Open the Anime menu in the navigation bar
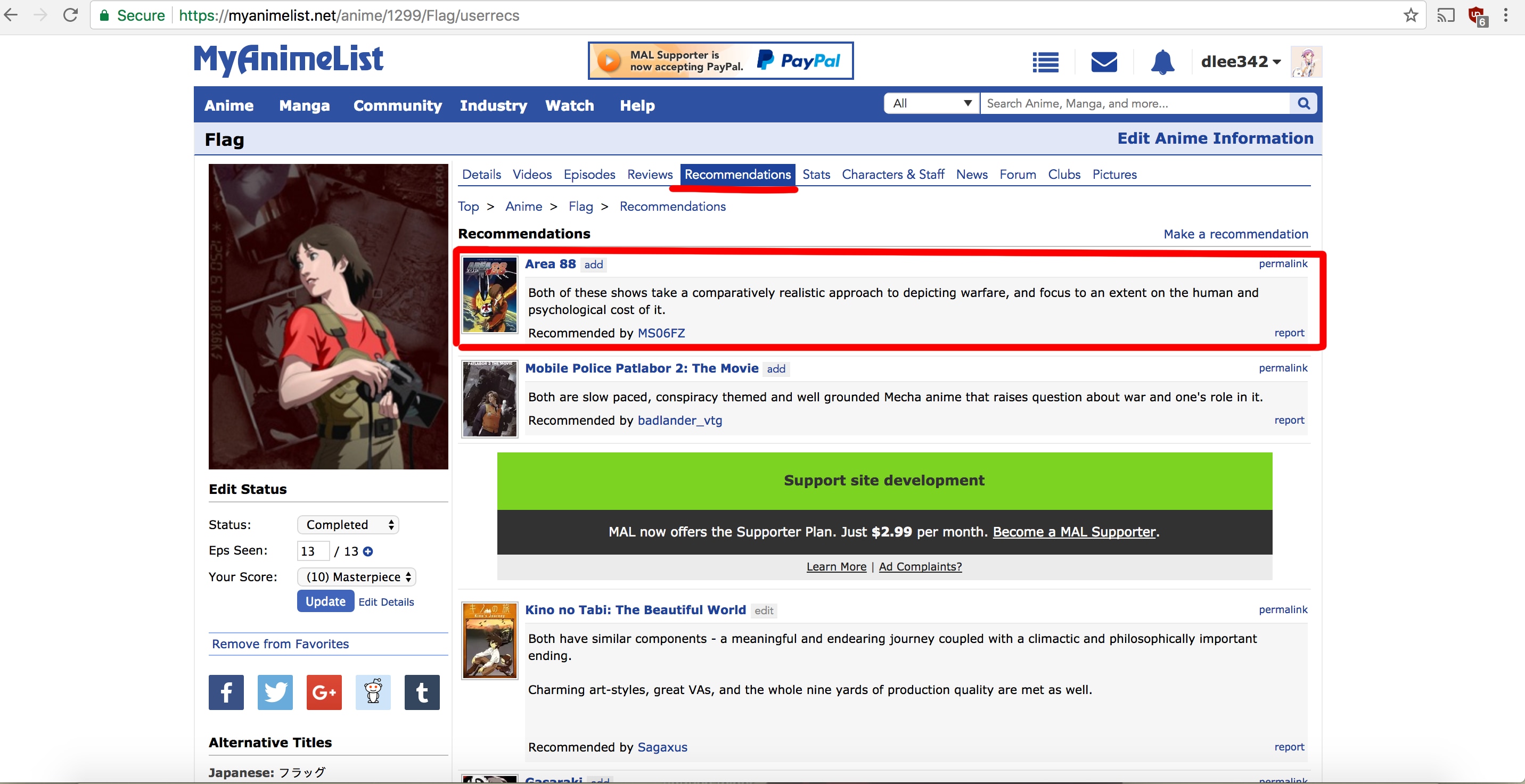Screen dimensions: 1525x784 tap(229, 105)
